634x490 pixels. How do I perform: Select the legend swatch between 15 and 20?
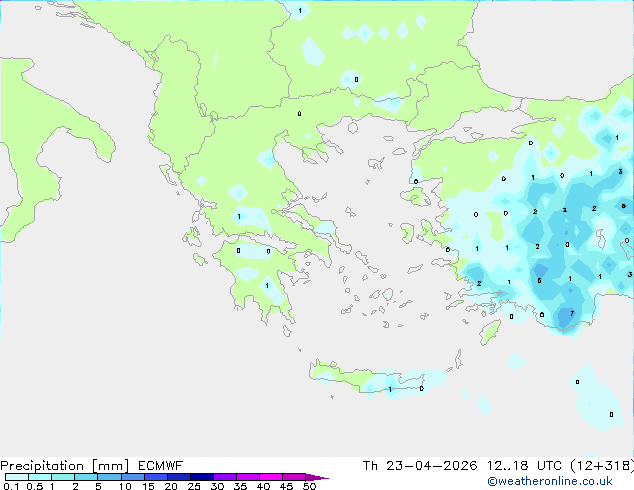(156, 477)
